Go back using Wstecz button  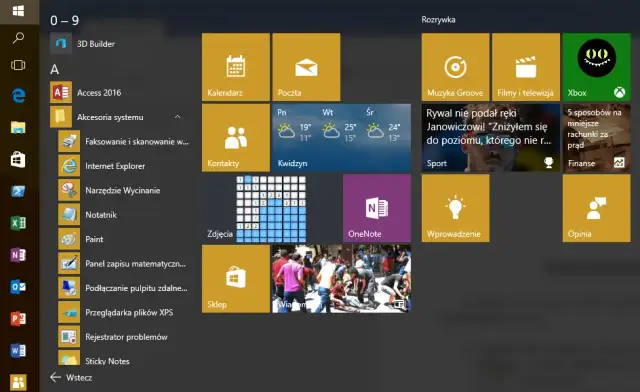71,378
